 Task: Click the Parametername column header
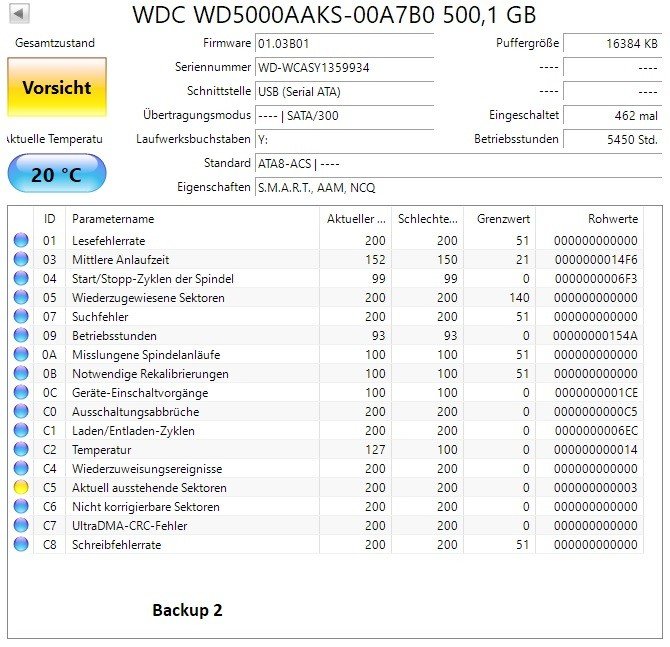coord(192,219)
